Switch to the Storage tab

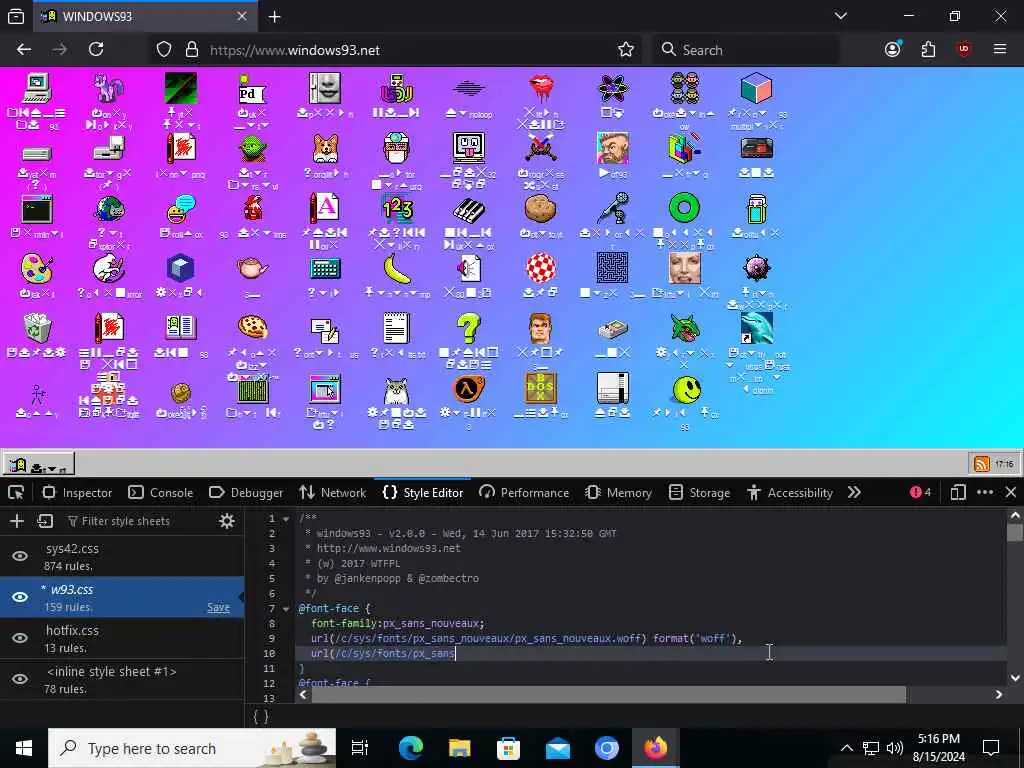(x=699, y=492)
